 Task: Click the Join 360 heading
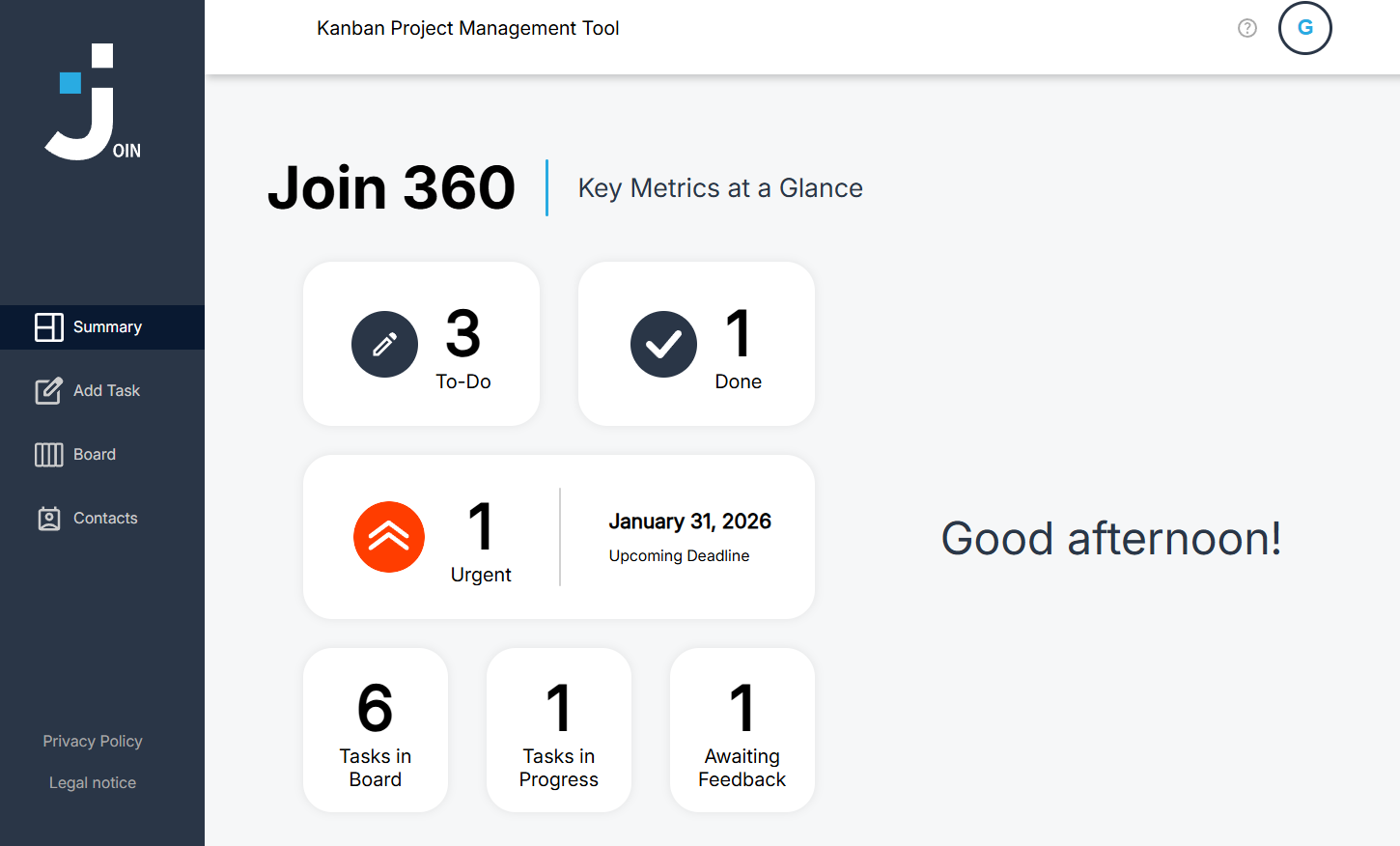point(391,187)
